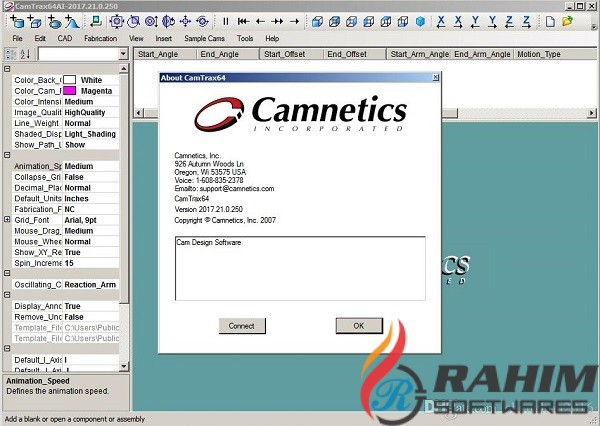
Task: Activate the rotate view tool
Action: (168, 21)
